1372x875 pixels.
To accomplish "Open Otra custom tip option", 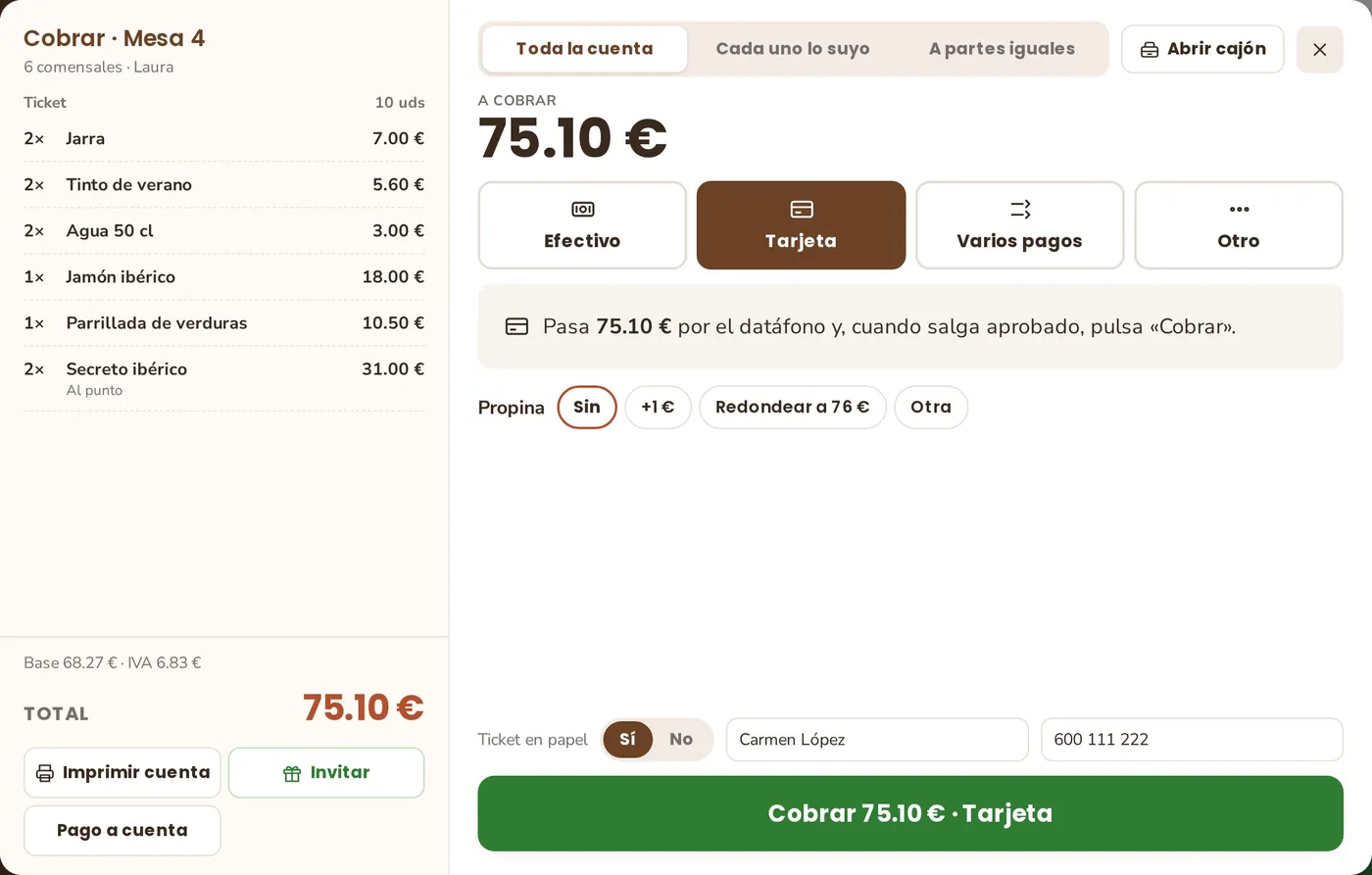I will pyautogui.click(x=931, y=408).
